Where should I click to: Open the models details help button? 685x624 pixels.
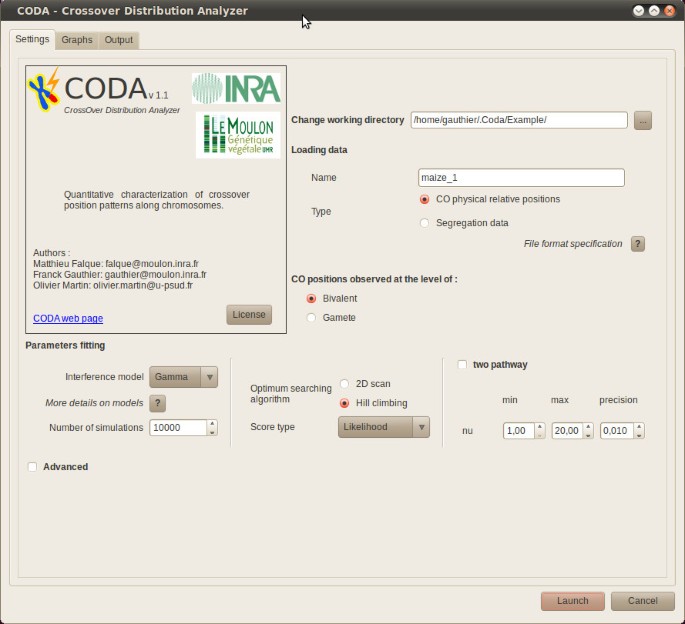click(157, 403)
